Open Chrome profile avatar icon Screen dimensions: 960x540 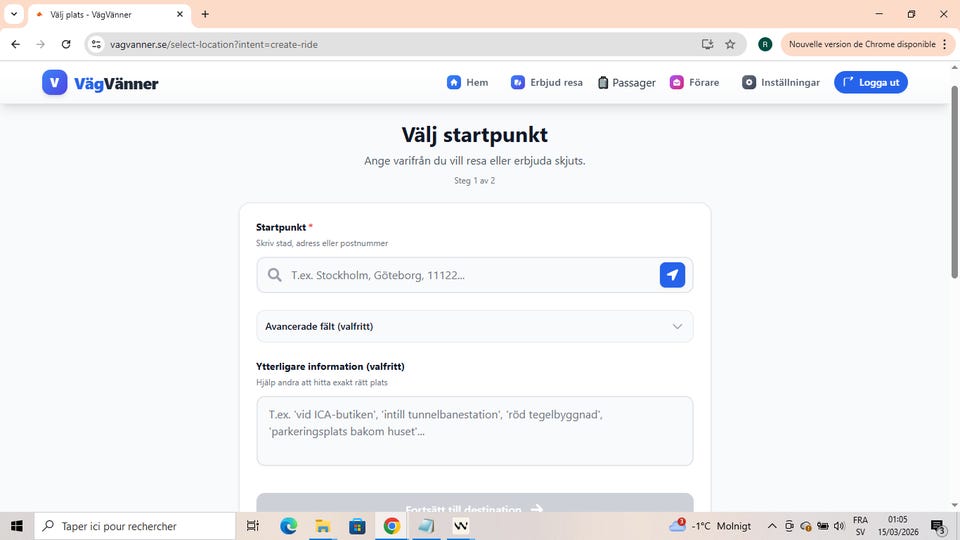[x=765, y=44]
